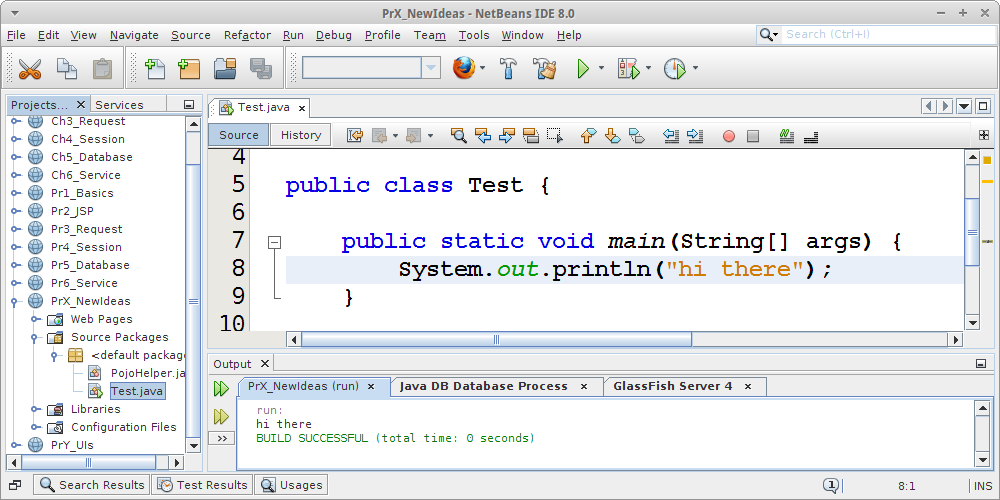The image size is (1000, 500).
Task: Click the Build Project hammer icon
Action: coord(508,68)
